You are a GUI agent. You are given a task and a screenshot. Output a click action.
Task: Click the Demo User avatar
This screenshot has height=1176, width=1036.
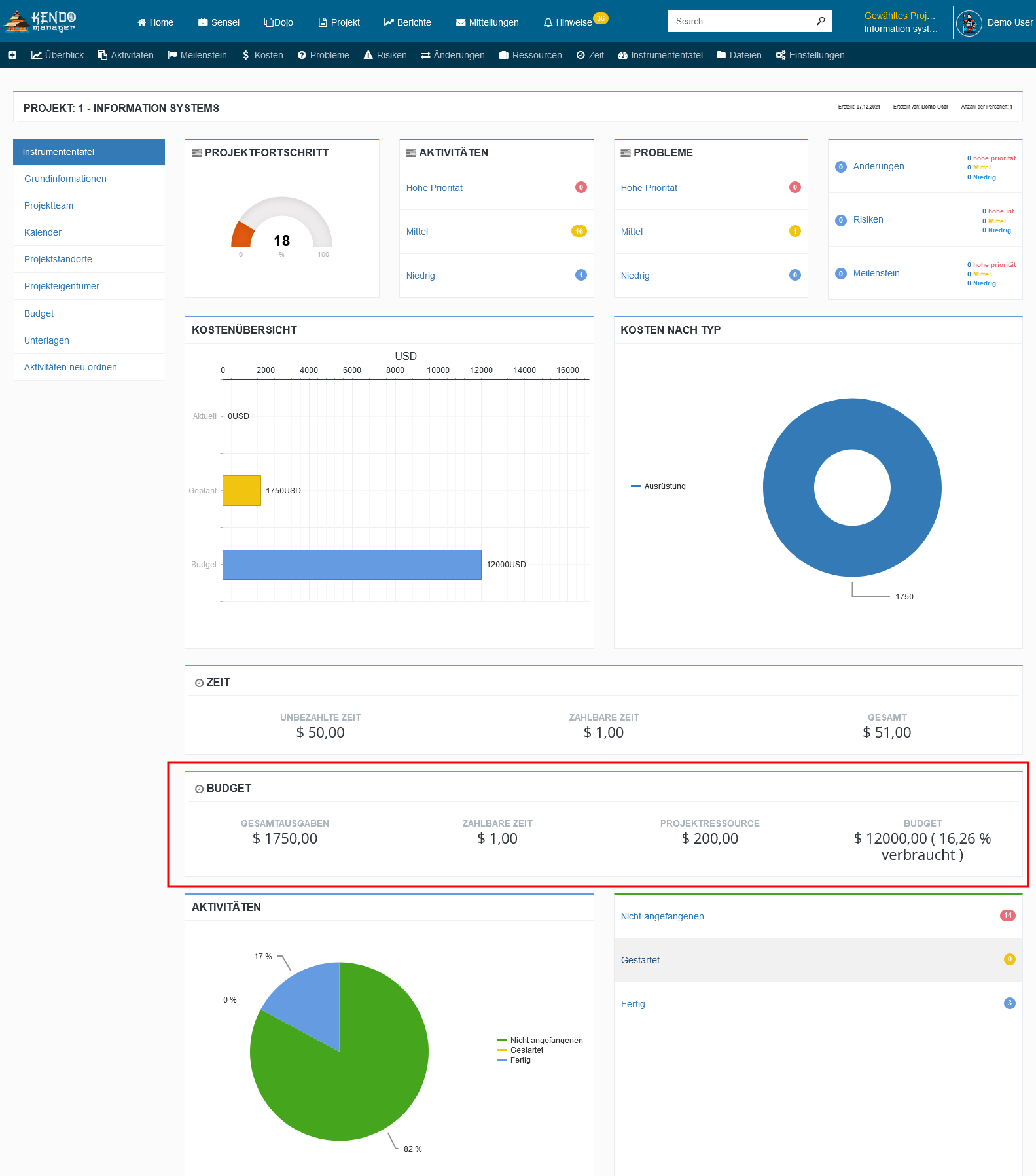point(969,23)
